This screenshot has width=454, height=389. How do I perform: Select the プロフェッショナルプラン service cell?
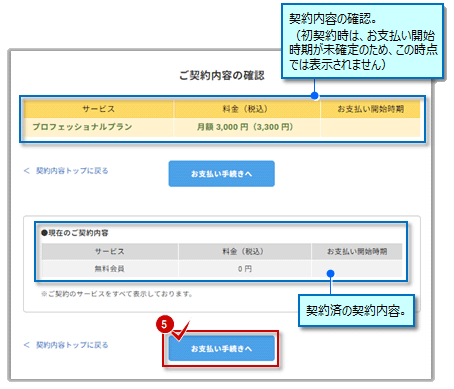point(99,127)
